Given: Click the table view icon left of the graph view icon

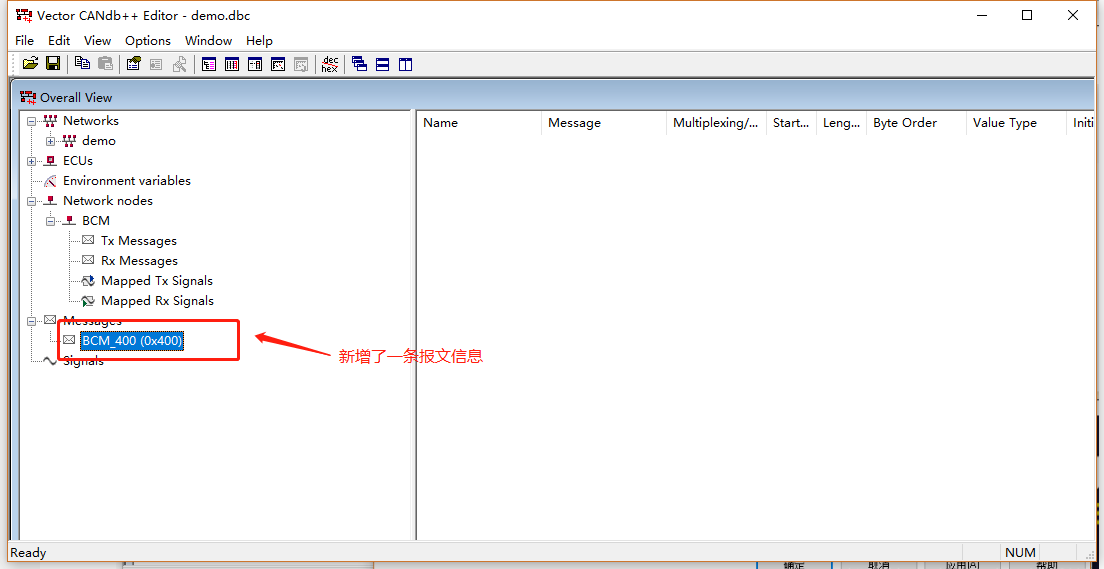Looking at the screenshot, I should (x=255, y=65).
